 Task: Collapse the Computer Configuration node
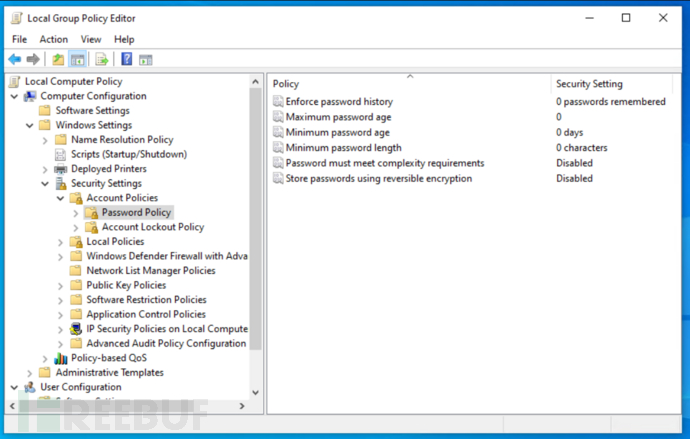(x=14, y=97)
